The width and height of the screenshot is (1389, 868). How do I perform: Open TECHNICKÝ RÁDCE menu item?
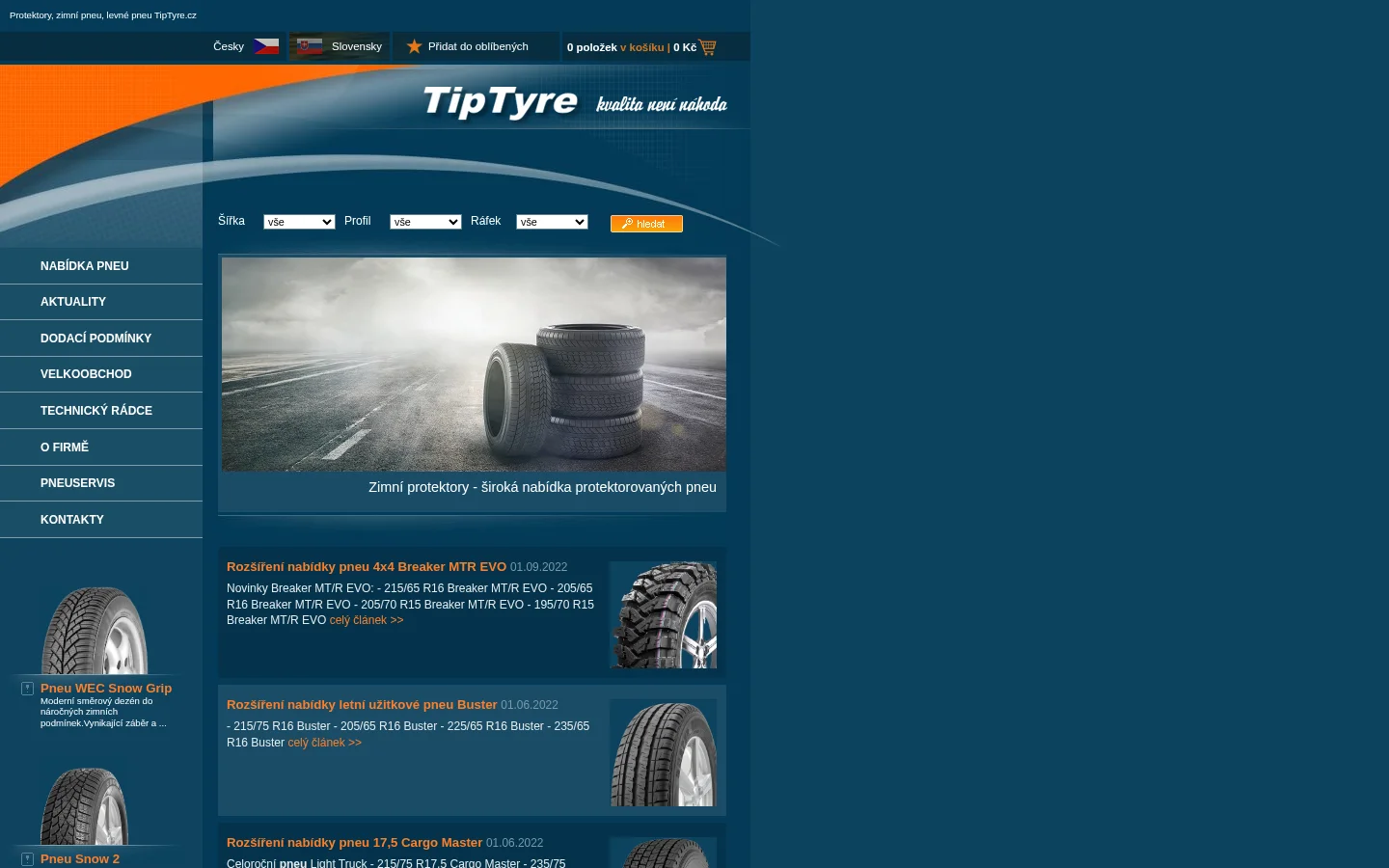[101, 411]
